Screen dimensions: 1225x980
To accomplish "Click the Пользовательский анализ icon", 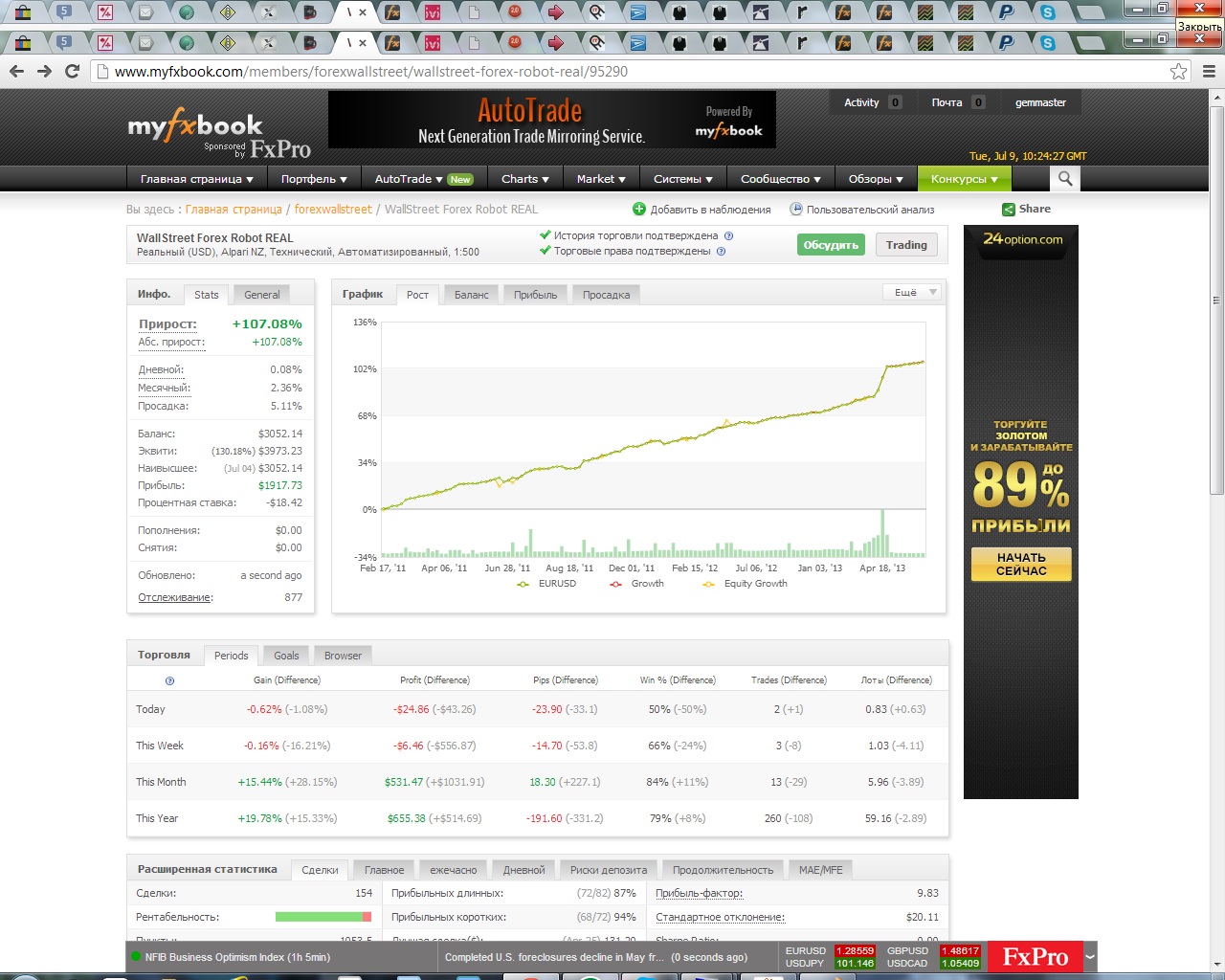I will pyautogui.click(x=795, y=210).
